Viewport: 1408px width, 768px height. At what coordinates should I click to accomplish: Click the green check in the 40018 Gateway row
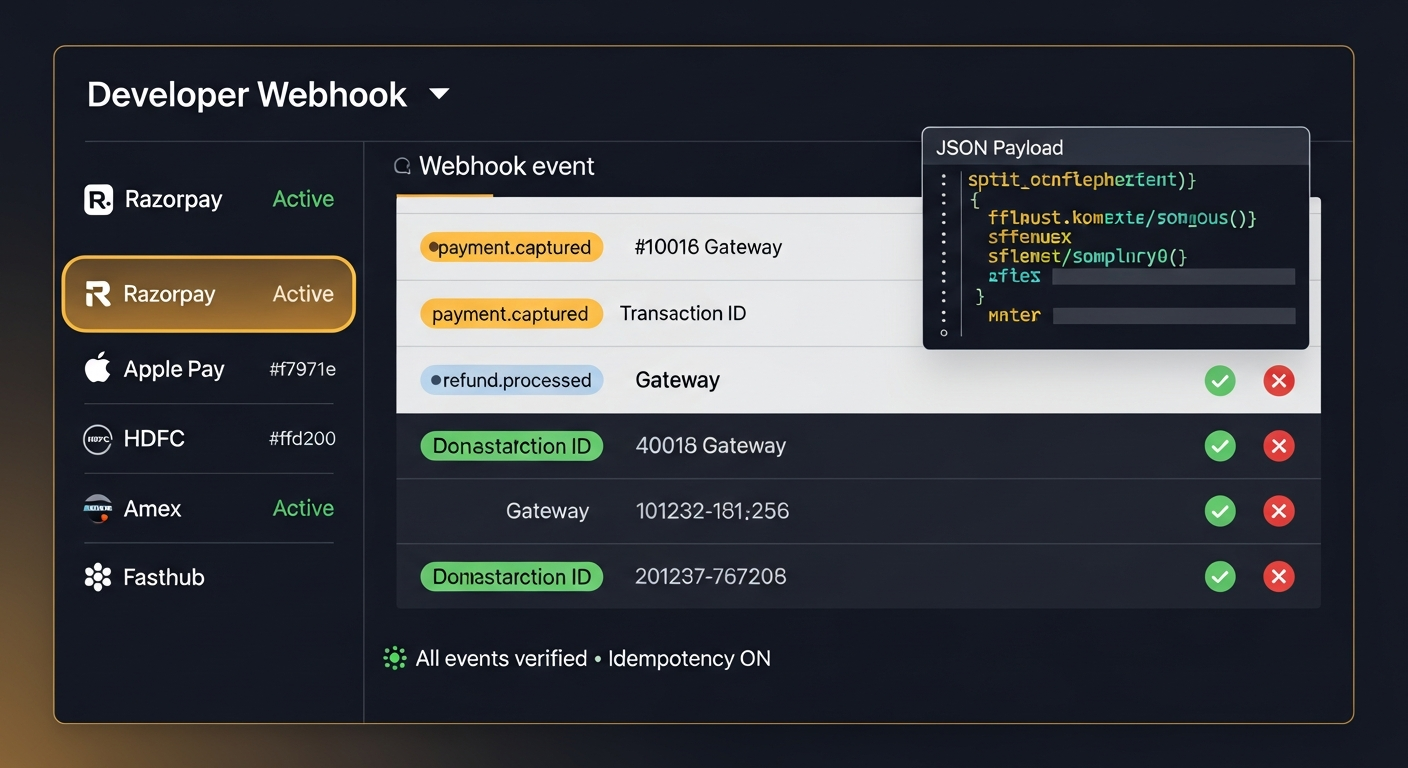coord(1220,446)
